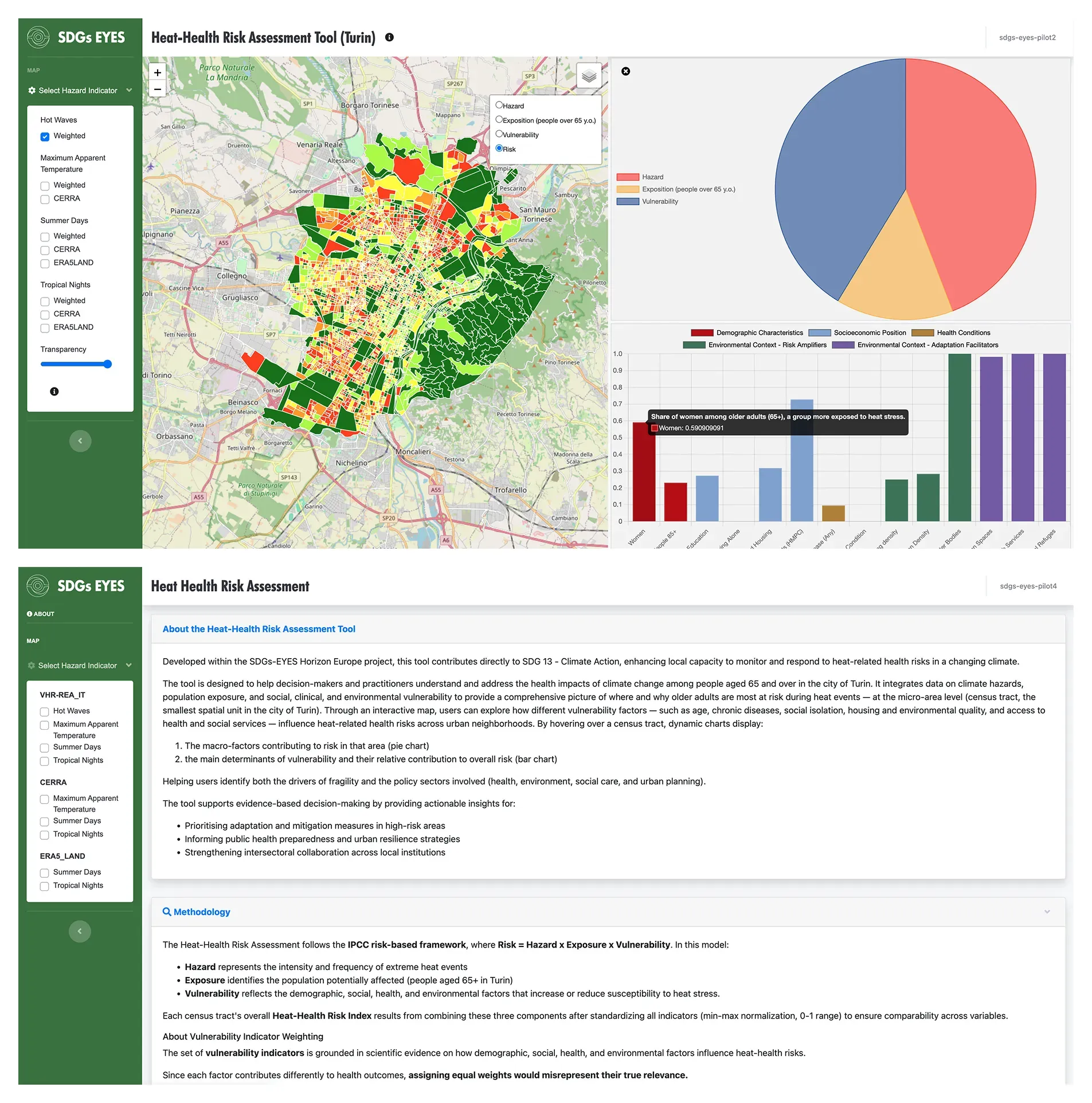Image resolution: width=1092 pixels, height=1103 pixels.
Task: Adjust the Transparency slider handle
Action: click(107, 364)
